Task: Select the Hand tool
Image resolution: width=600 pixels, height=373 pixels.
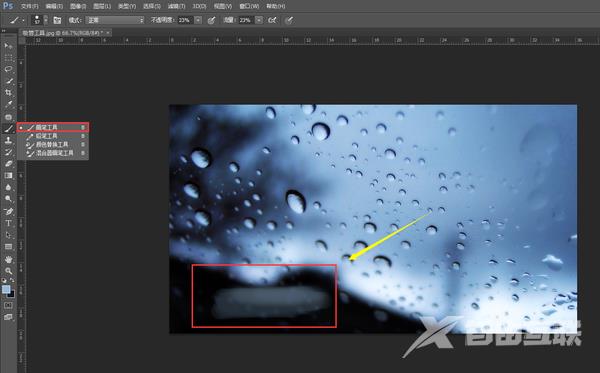Action: [8, 259]
